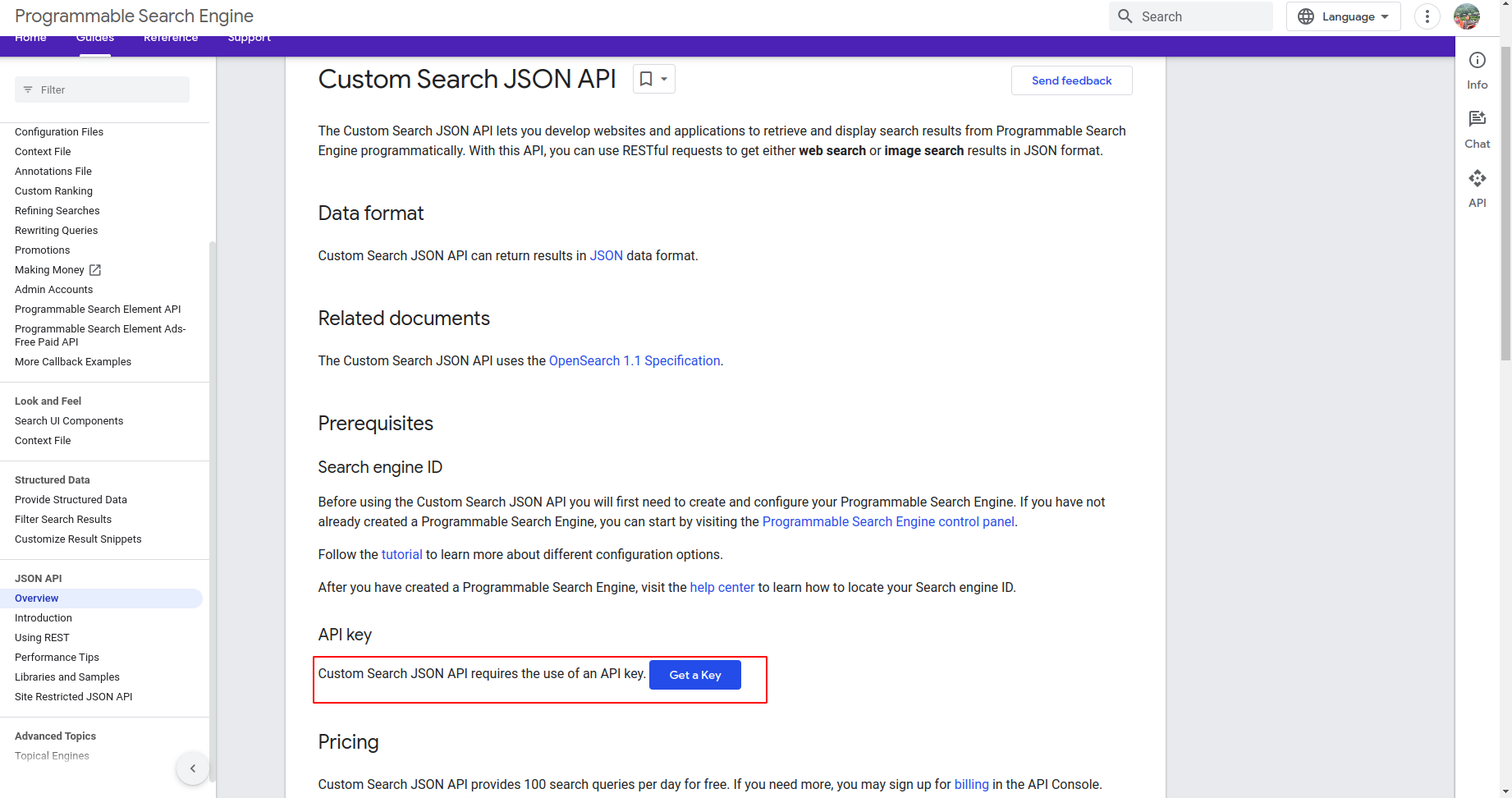Viewport: 1512px width, 798px height.
Task: Click the Send feedback button
Action: [x=1072, y=80]
